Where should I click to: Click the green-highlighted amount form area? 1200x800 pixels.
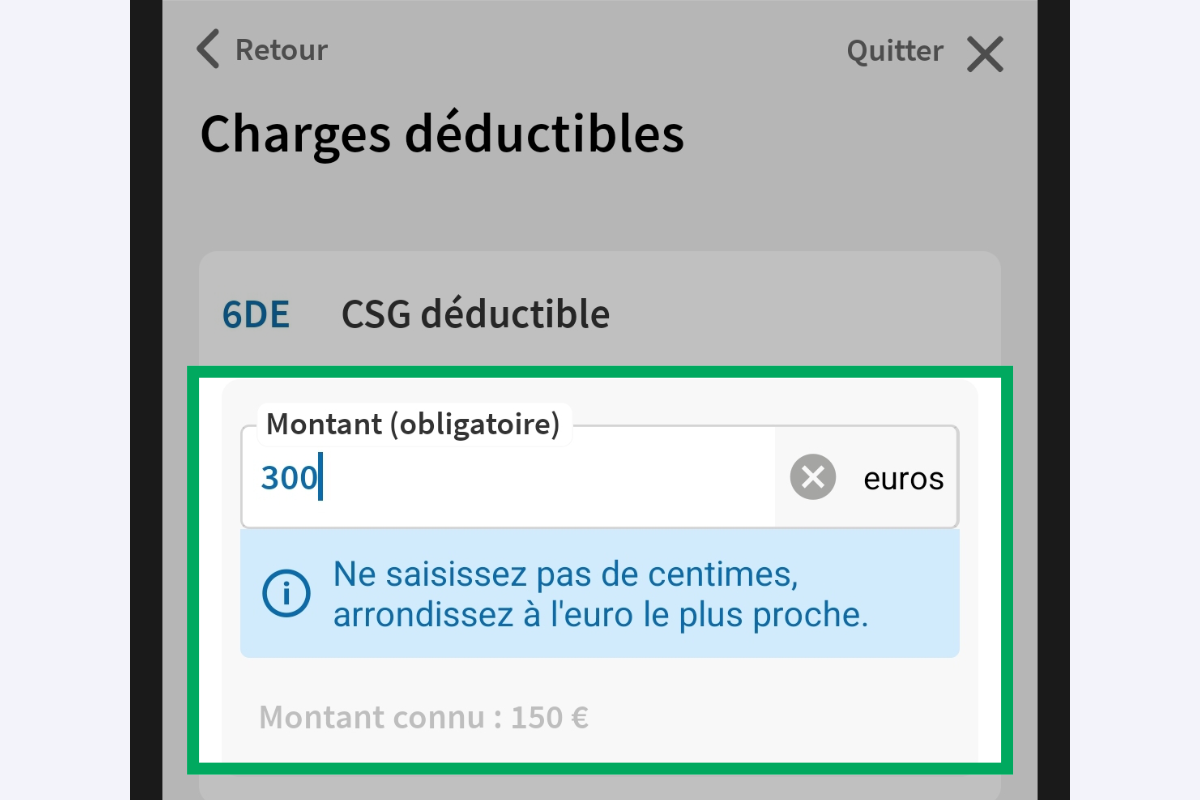(600, 570)
